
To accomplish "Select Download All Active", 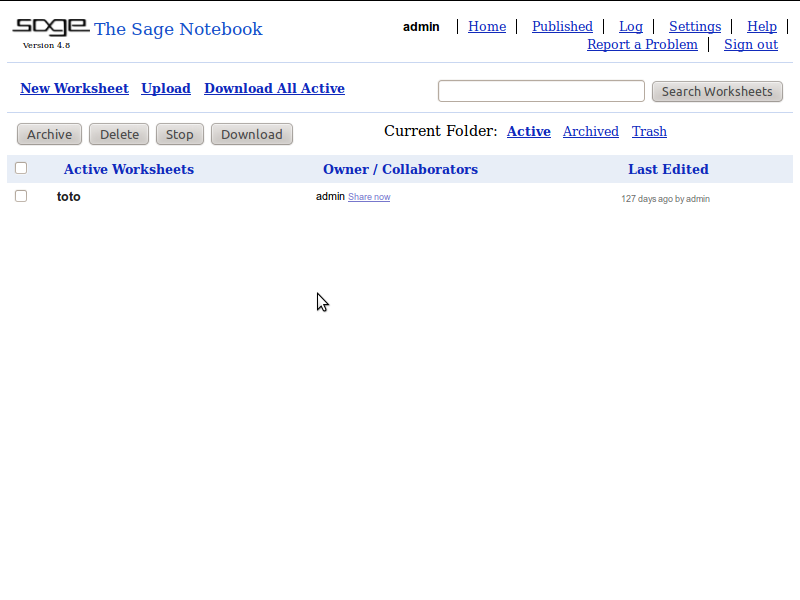I will (x=274, y=88).
